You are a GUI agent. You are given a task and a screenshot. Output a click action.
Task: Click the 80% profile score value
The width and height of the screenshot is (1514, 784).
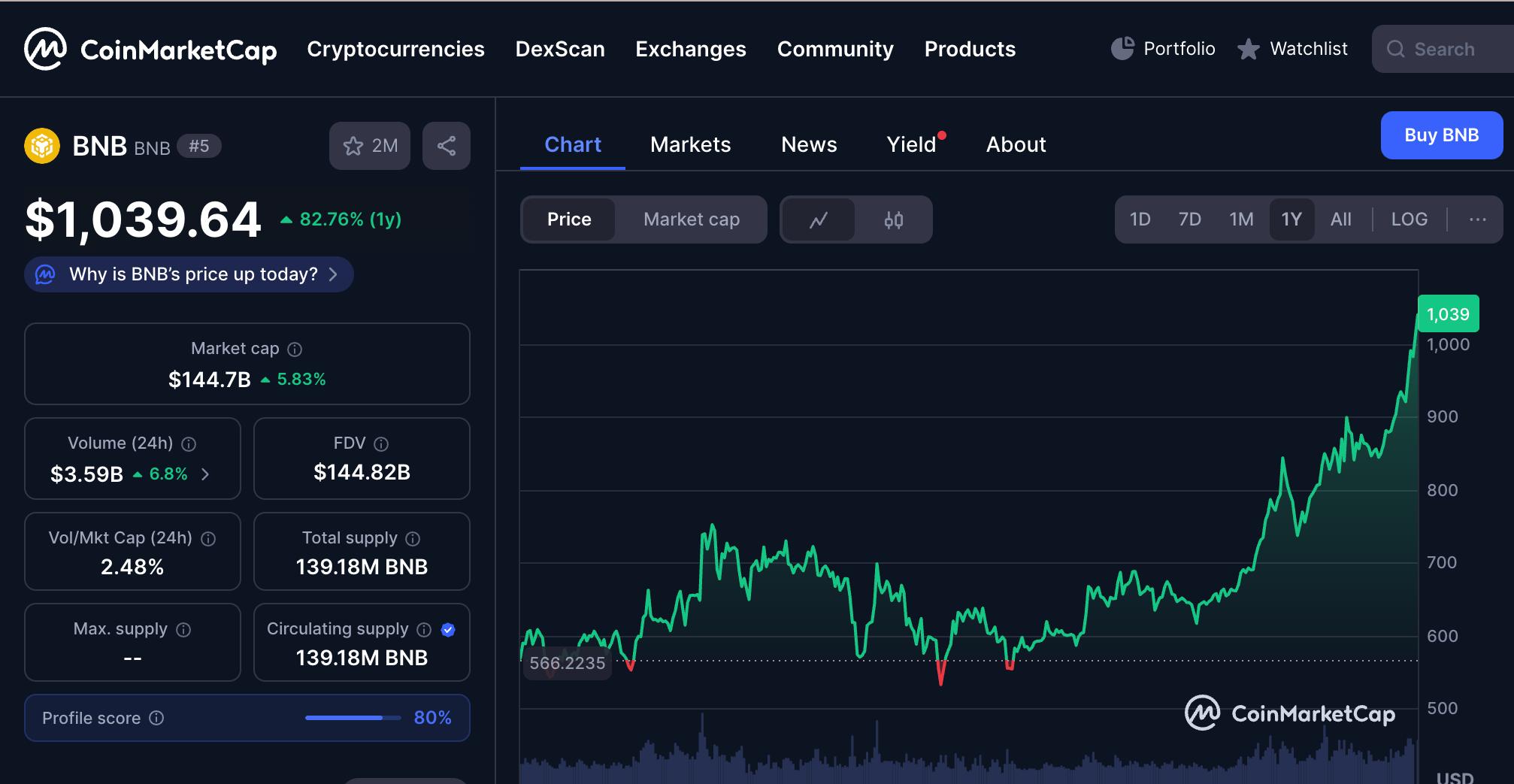433,718
